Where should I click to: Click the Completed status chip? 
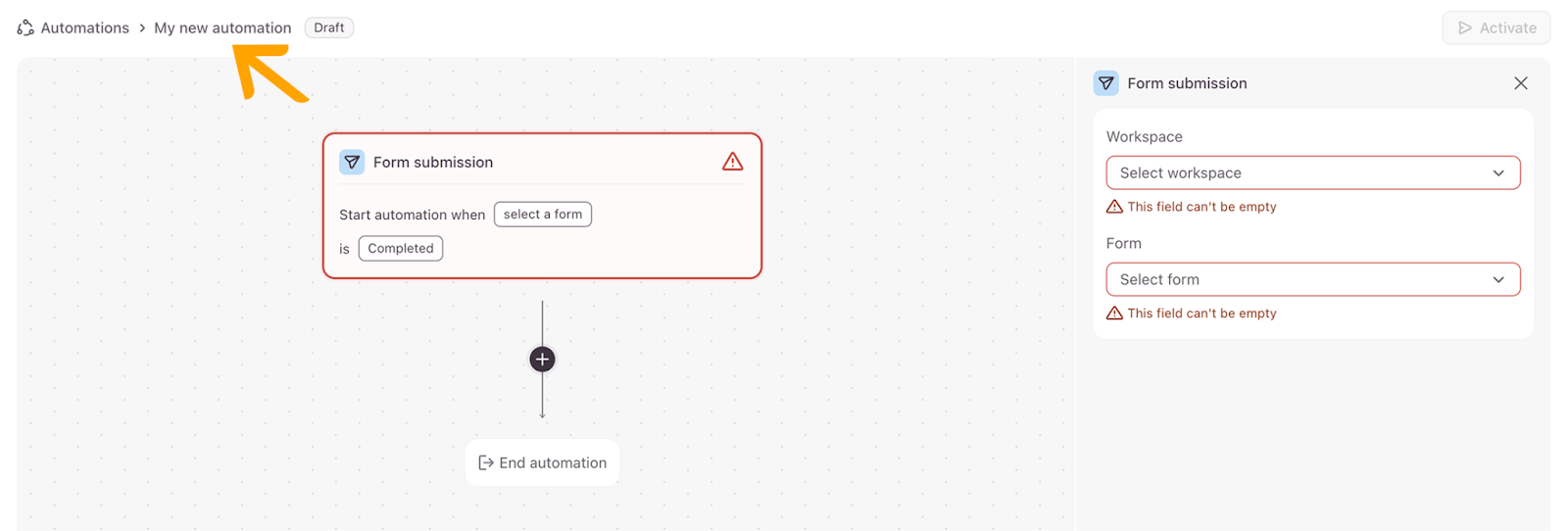401,249
